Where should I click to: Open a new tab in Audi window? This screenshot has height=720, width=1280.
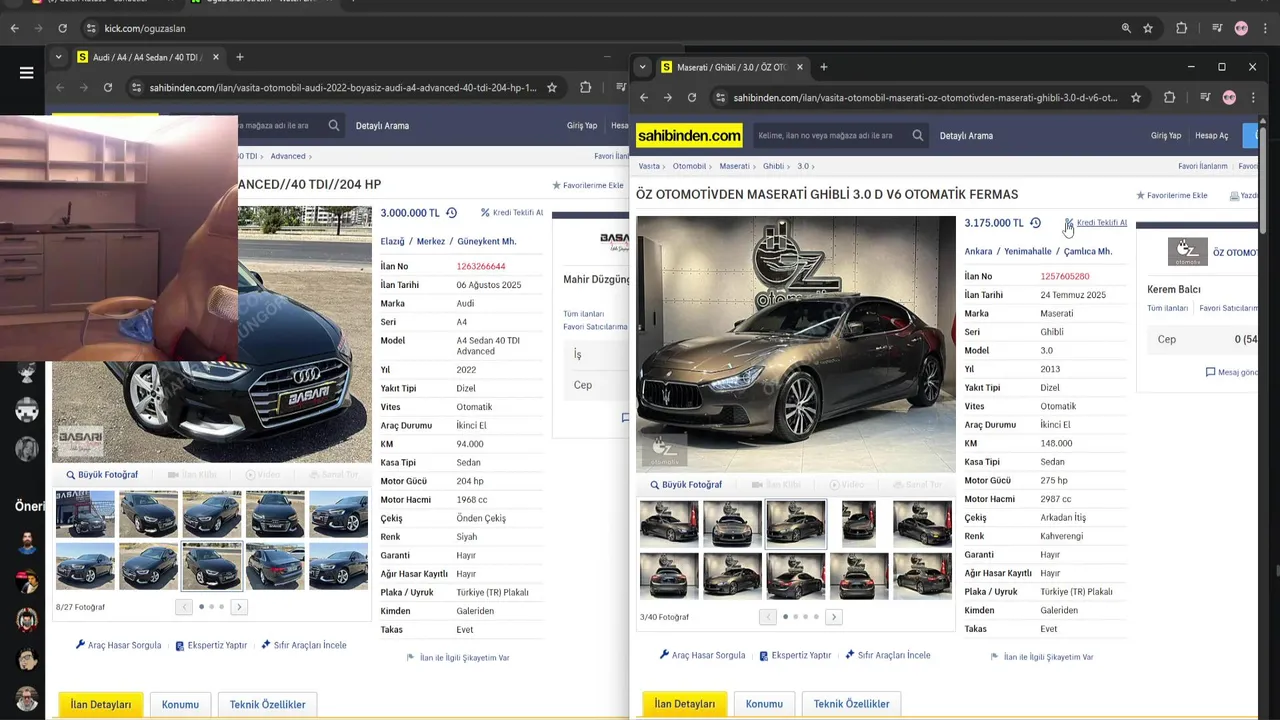[239, 57]
